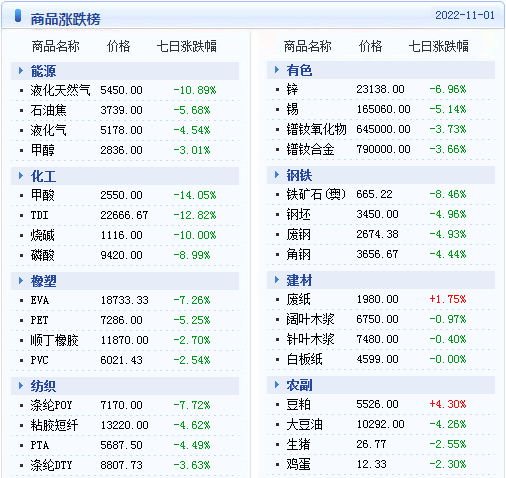
Task: Click the +1.75% change for 废纸
Action: (x=448, y=299)
